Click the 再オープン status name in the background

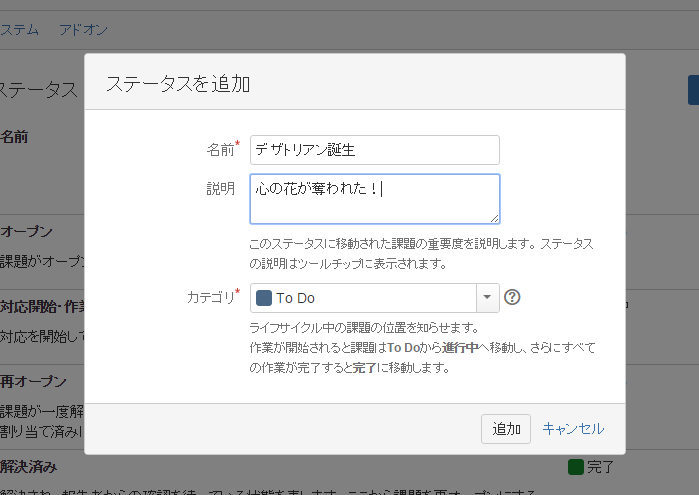pos(33,381)
